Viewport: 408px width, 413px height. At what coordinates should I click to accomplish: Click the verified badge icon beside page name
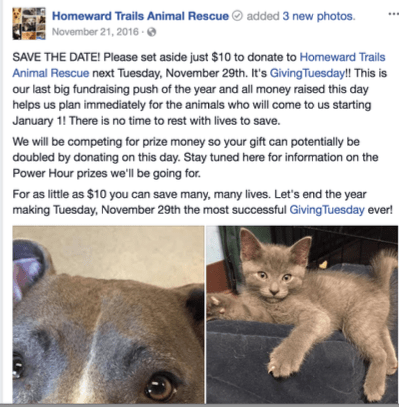(x=237, y=16)
